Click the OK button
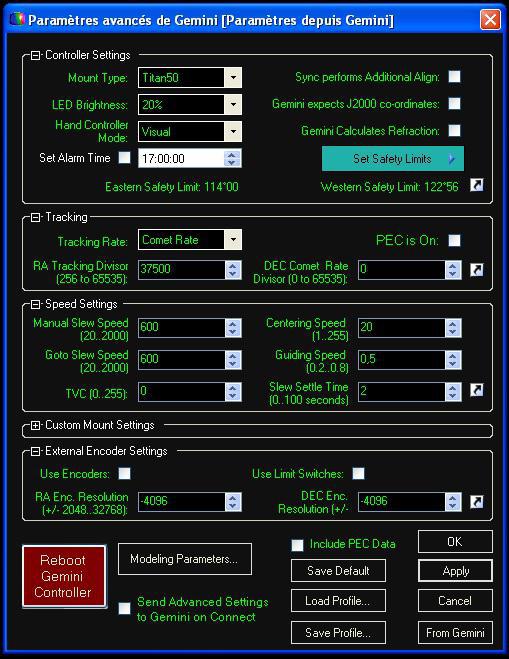509x659 pixels. pos(455,541)
